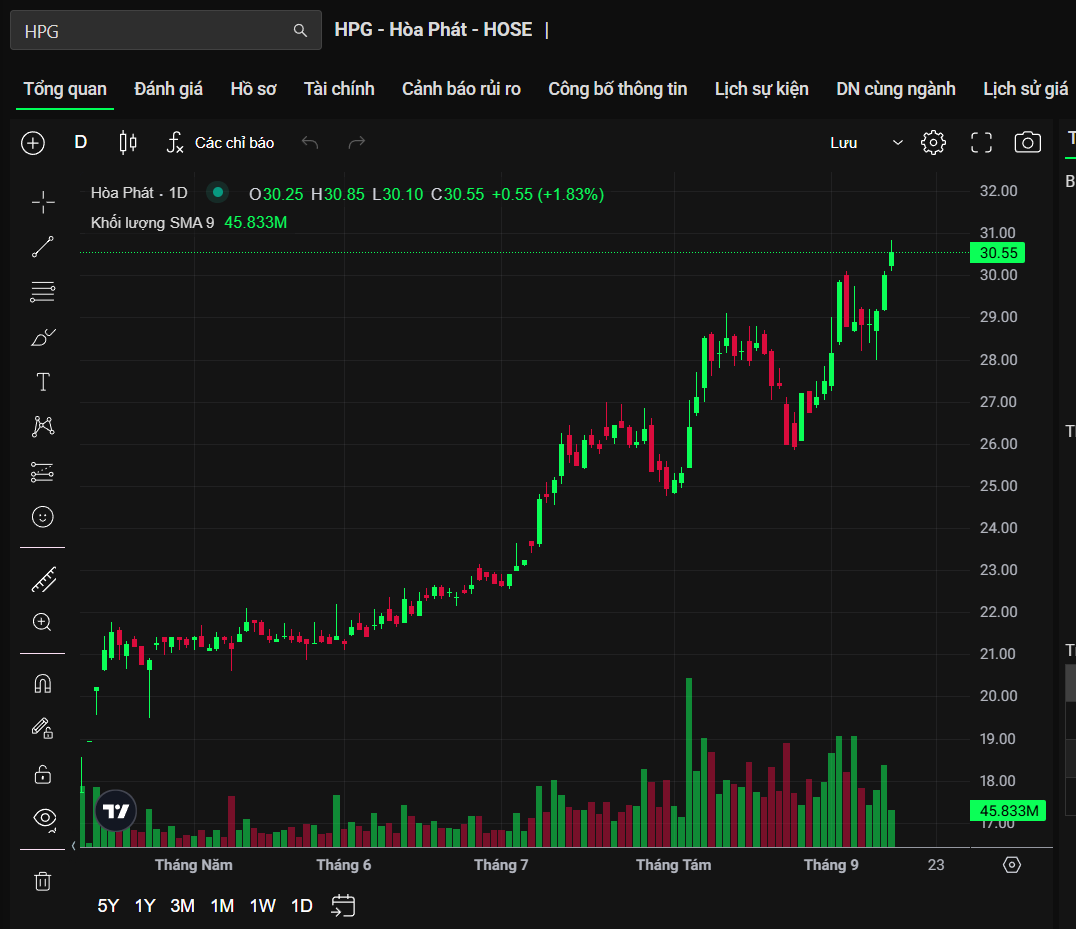This screenshot has height=929, width=1076.
Task: Click the search magnifier icon in HPG box
Action: click(300, 31)
